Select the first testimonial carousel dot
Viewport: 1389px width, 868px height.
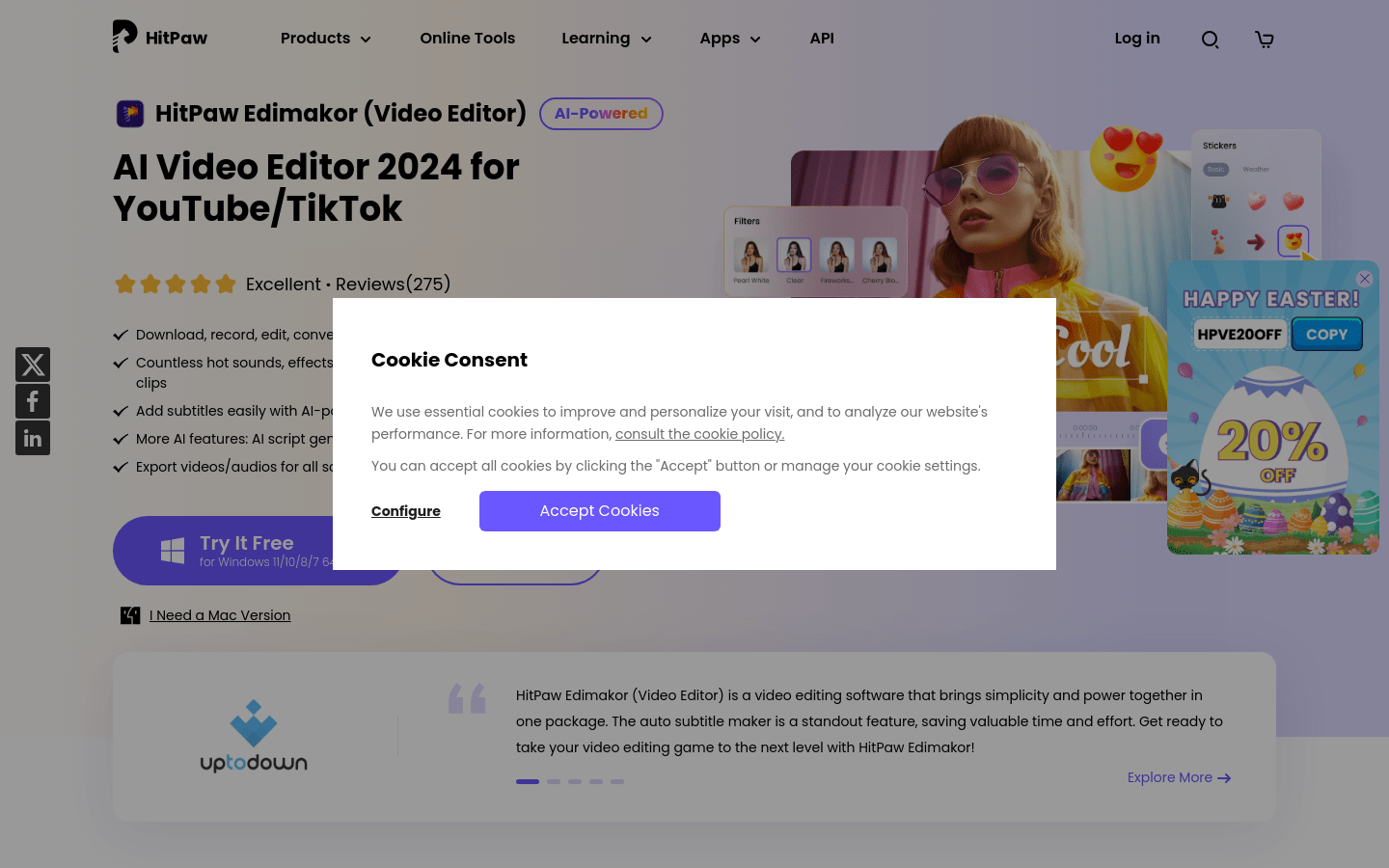pyautogui.click(x=528, y=781)
